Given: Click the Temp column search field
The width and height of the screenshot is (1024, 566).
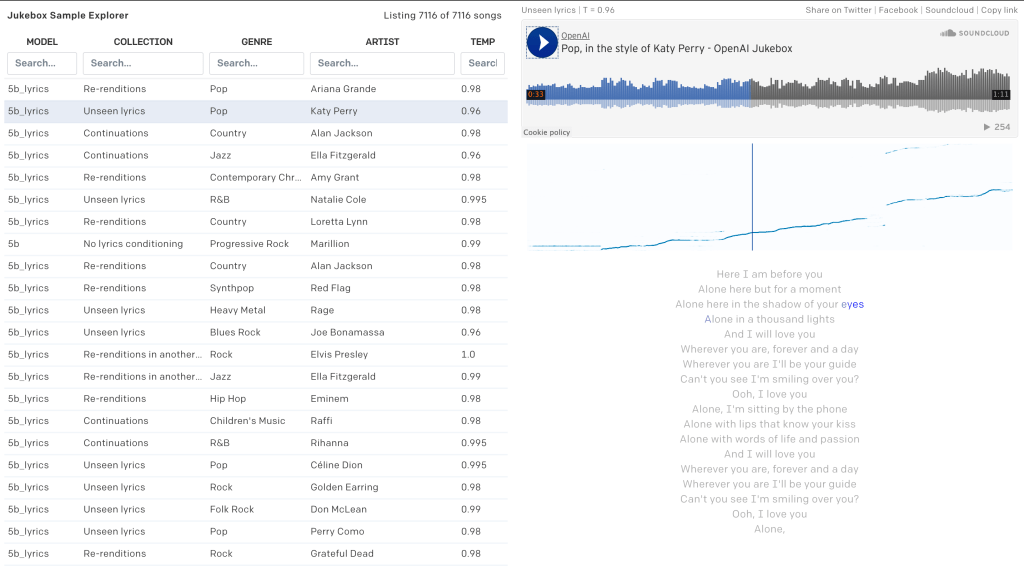Looking at the screenshot, I should pos(482,63).
